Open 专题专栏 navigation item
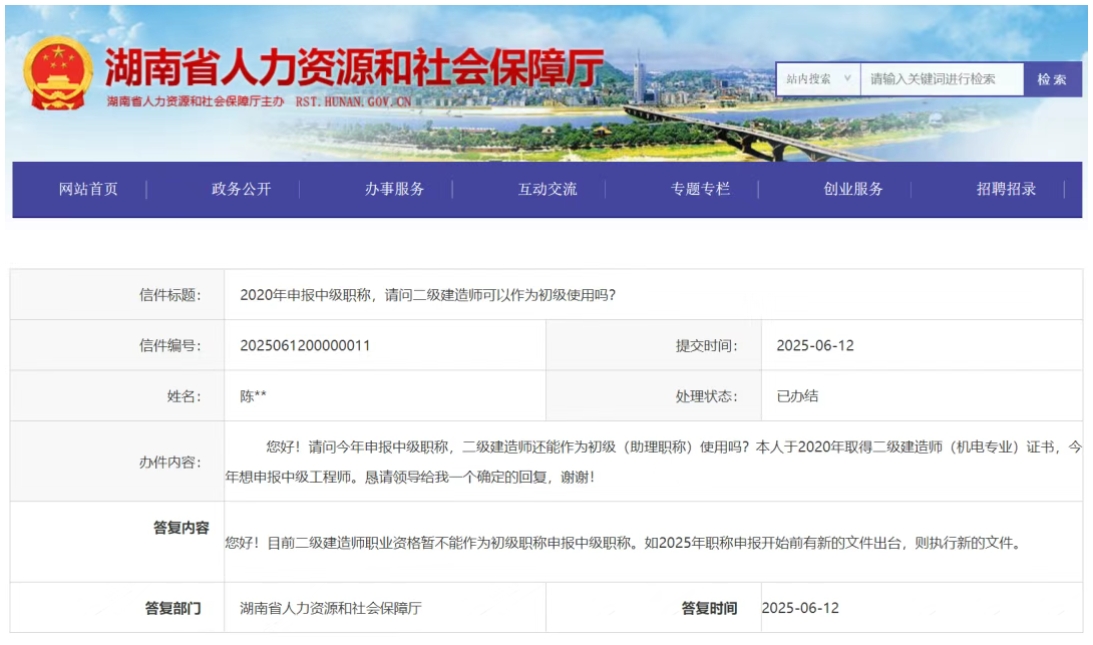Screen dimensions: 1093x645 pyautogui.click(x=700, y=189)
